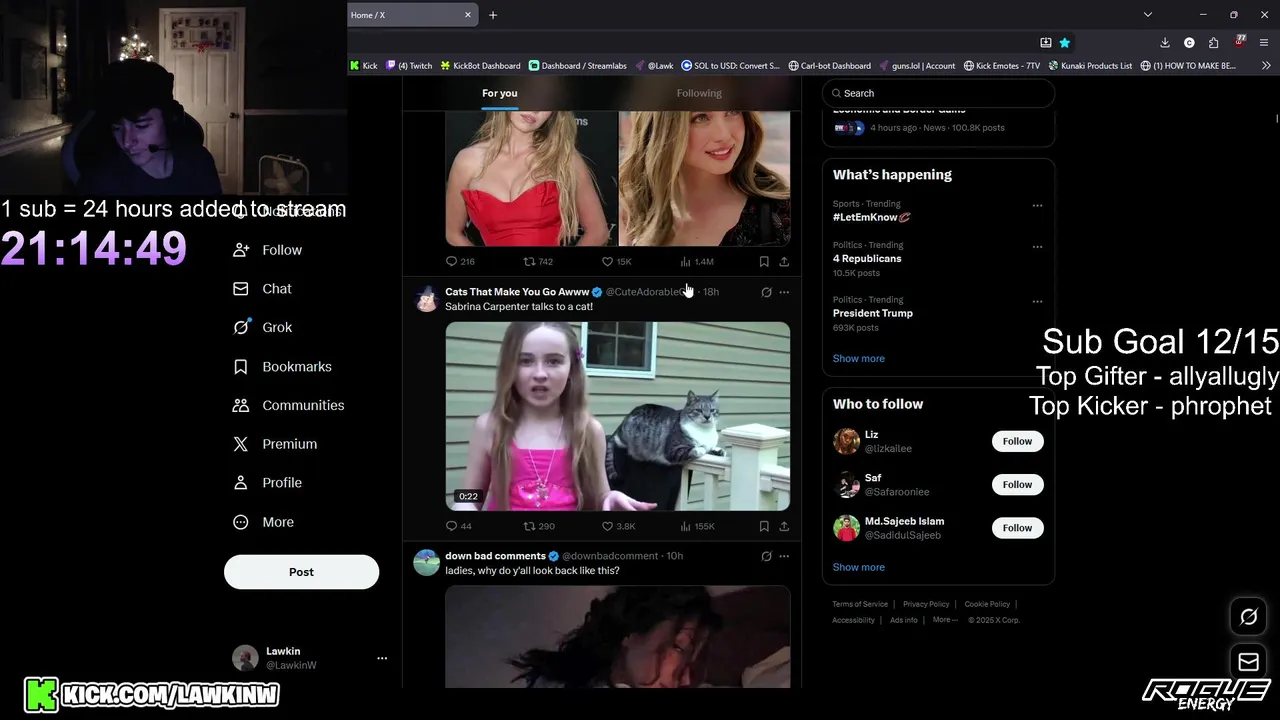Reply to the Sabrina Carpenter cat post
This screenshot has height=720, width=1280.
pyautogui.click(x=459, y=526)
